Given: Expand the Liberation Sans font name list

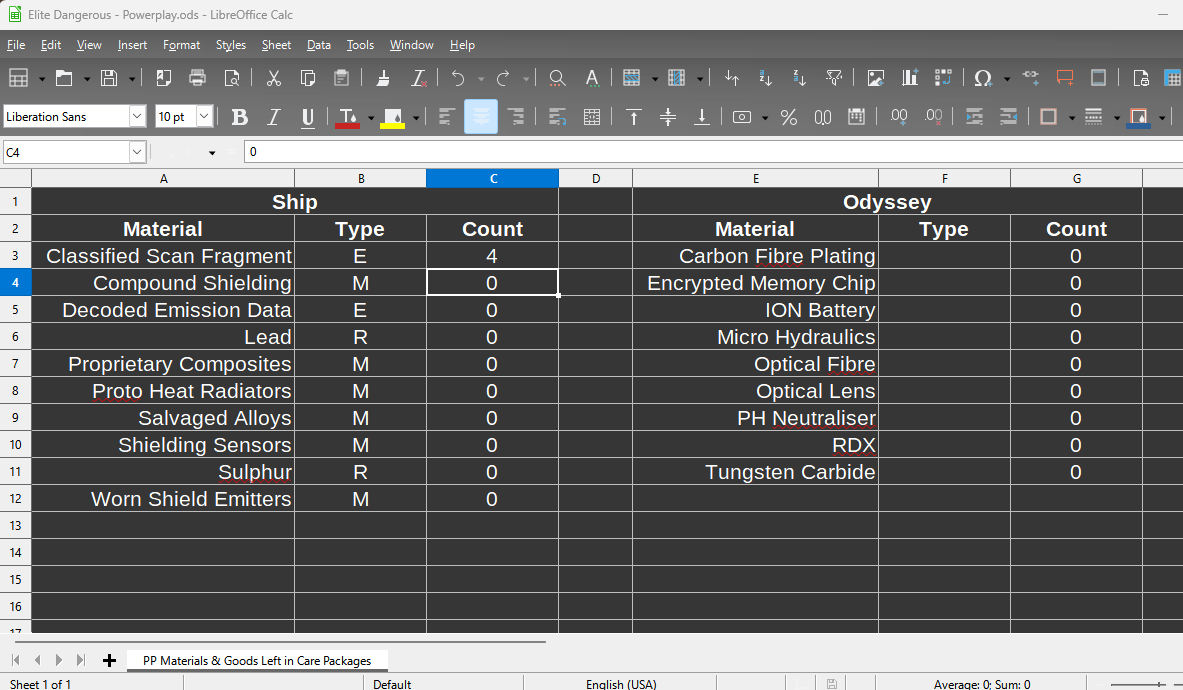Looking at the screenshot, I should pyautogui.click(x=137, y=116).
